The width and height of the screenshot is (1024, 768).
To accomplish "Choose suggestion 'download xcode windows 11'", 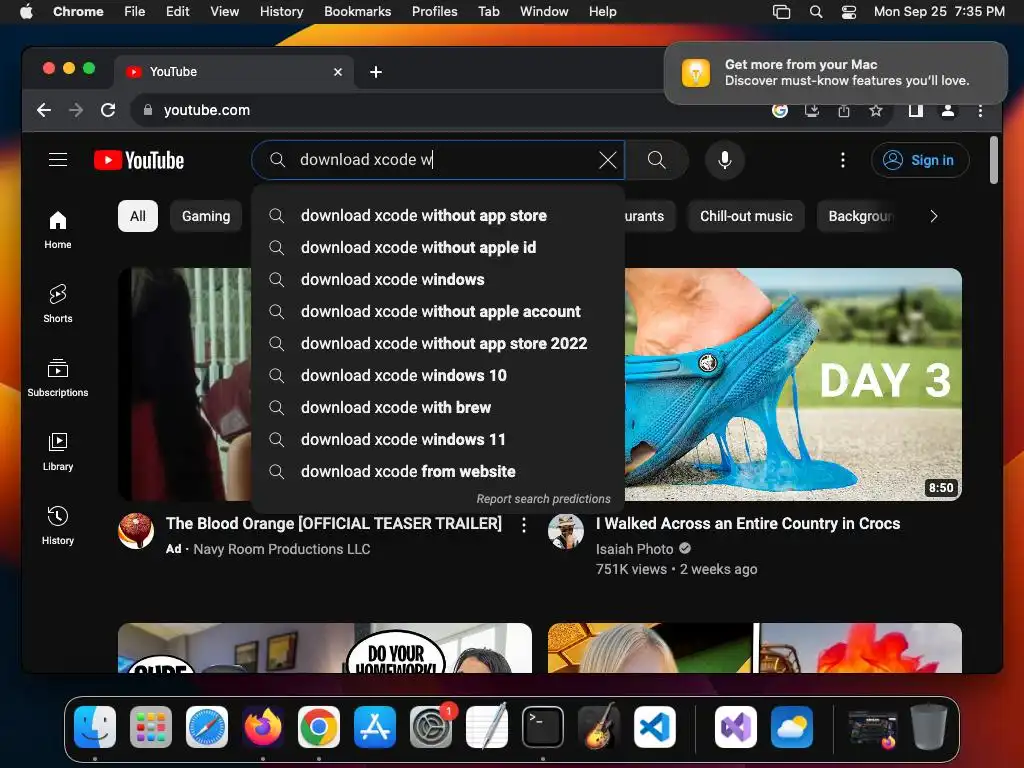I will tap(438, 440).
